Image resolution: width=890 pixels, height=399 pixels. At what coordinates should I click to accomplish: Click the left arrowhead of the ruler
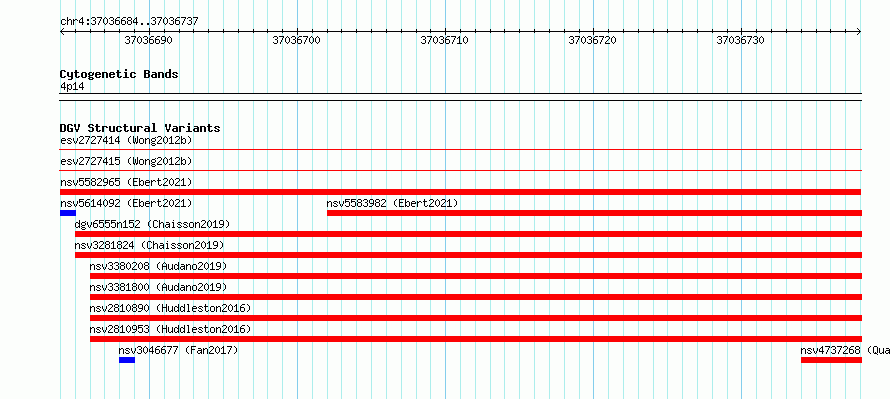62,32
